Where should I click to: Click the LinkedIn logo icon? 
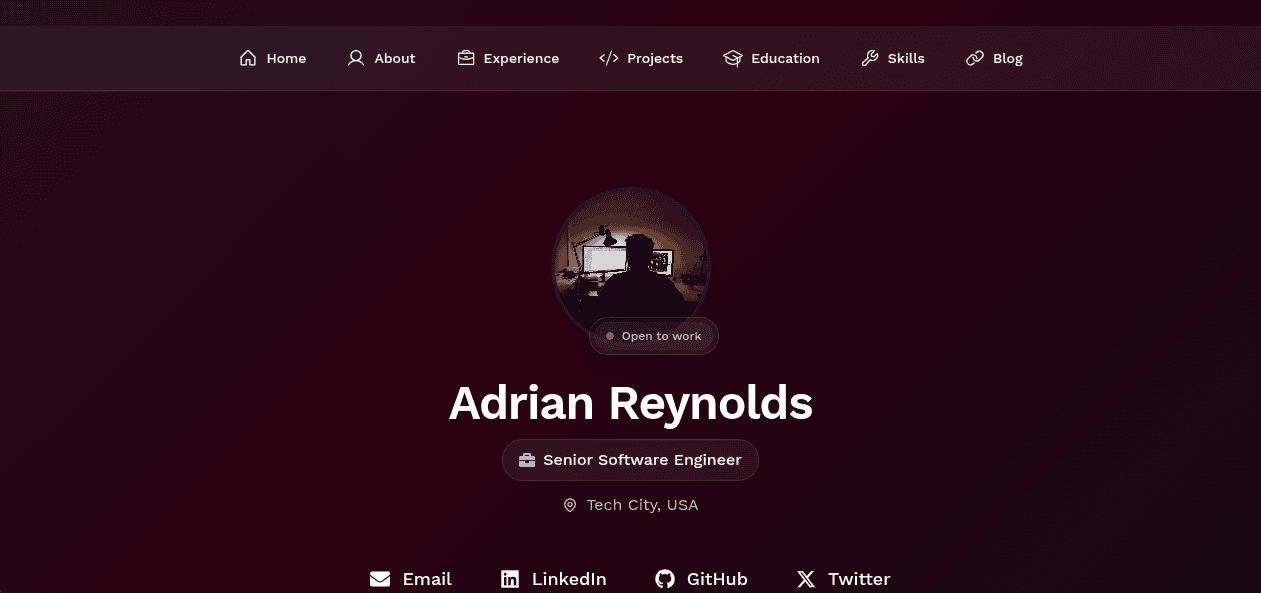pos(510,579)
